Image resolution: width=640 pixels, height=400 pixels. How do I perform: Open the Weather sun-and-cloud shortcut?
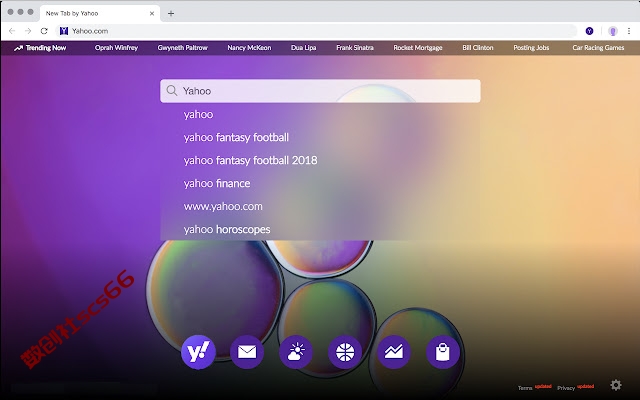(296, 352)
